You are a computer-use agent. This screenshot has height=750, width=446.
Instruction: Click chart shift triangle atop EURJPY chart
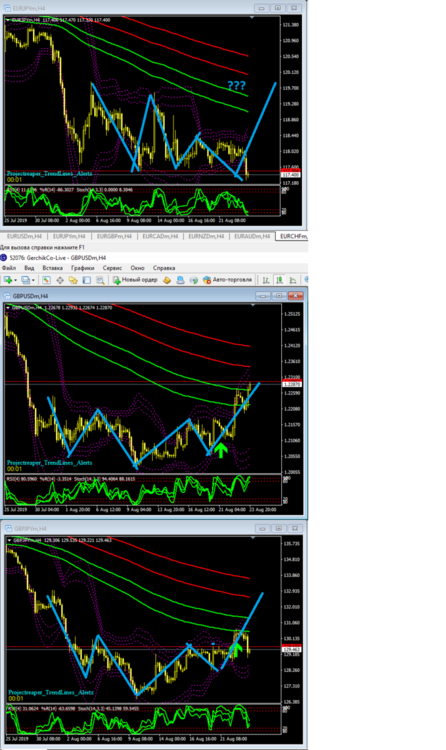point(252,17)
